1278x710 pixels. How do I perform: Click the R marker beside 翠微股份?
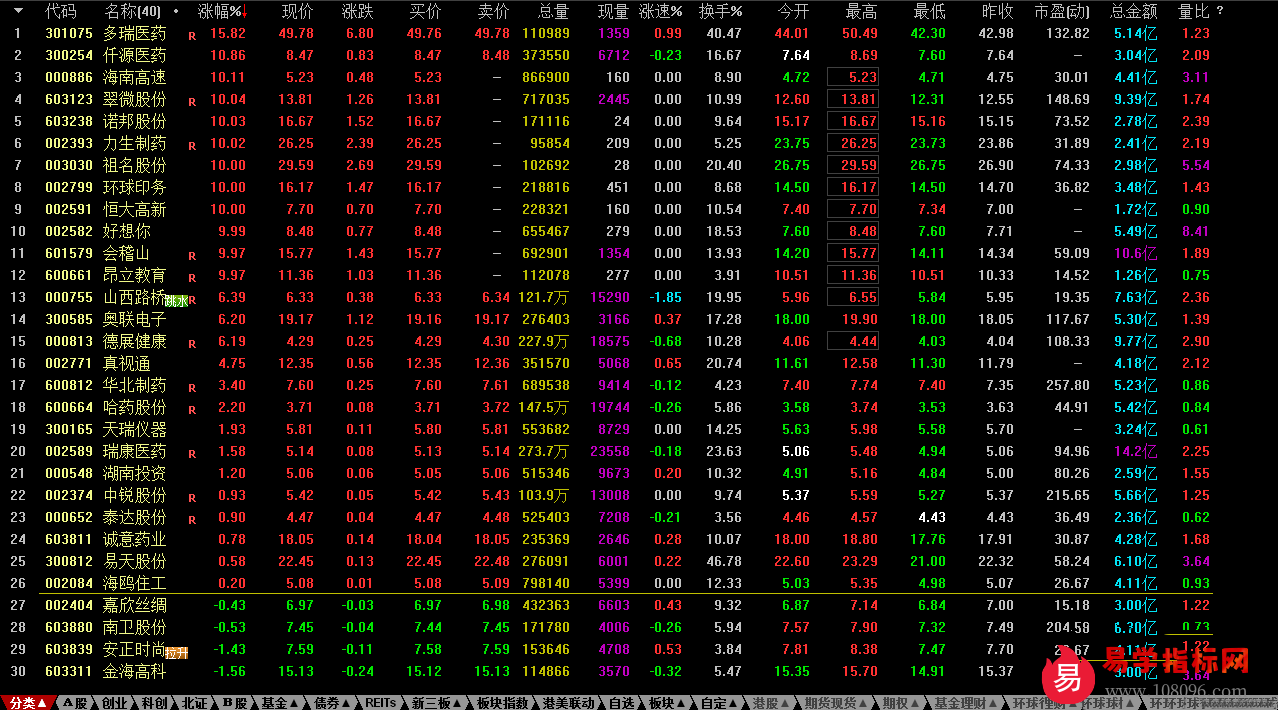pyautogui.click(x=192, y=101)
